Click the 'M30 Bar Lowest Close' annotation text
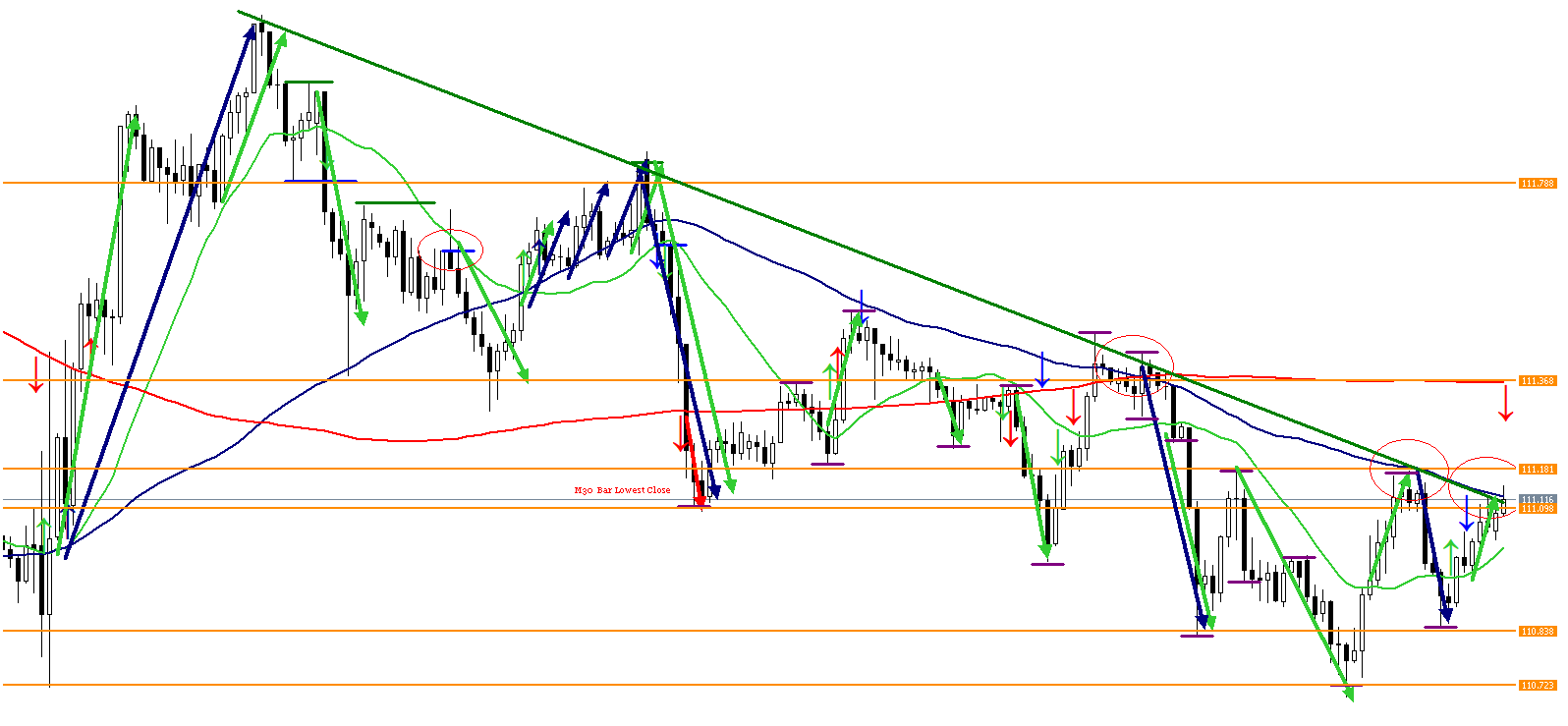 point(623,490)
